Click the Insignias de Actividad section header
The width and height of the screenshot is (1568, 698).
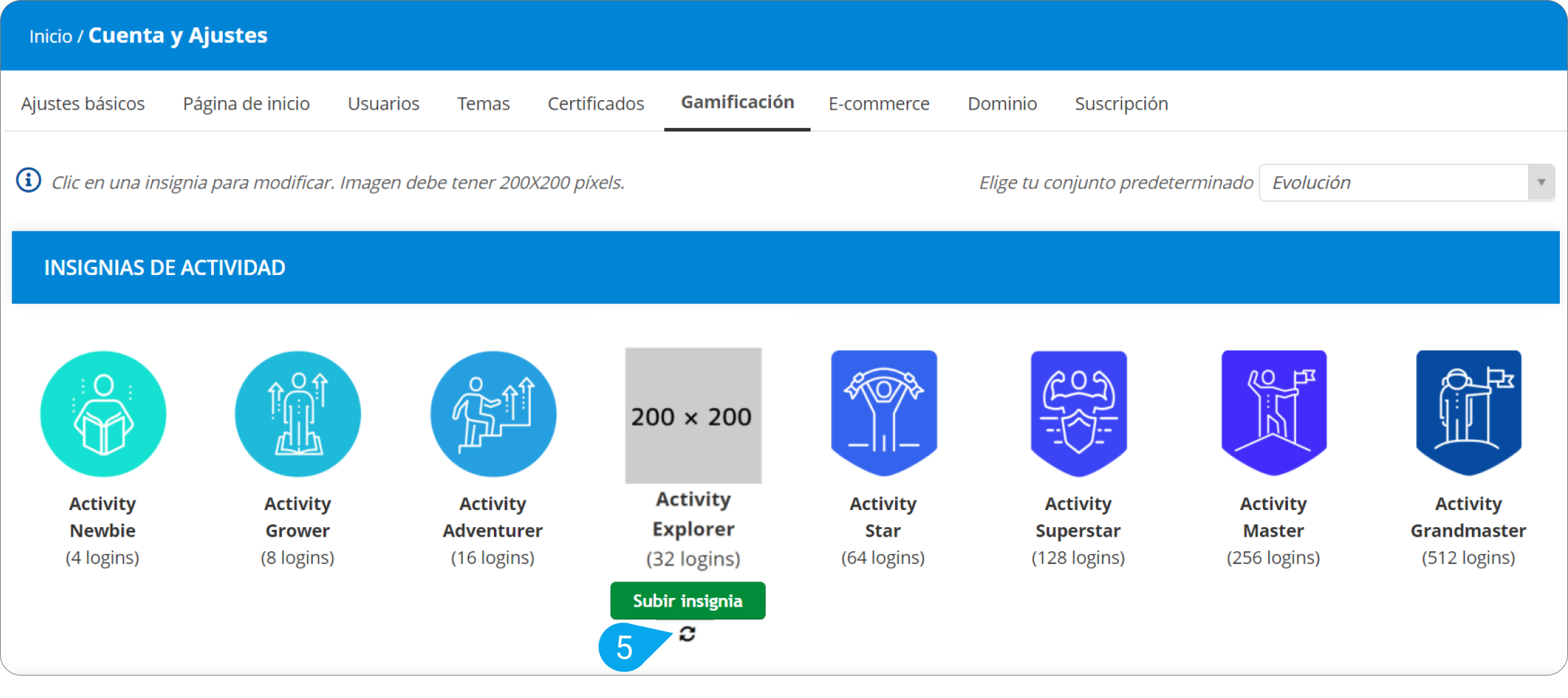pyautogui.click(x=165, y=268)
